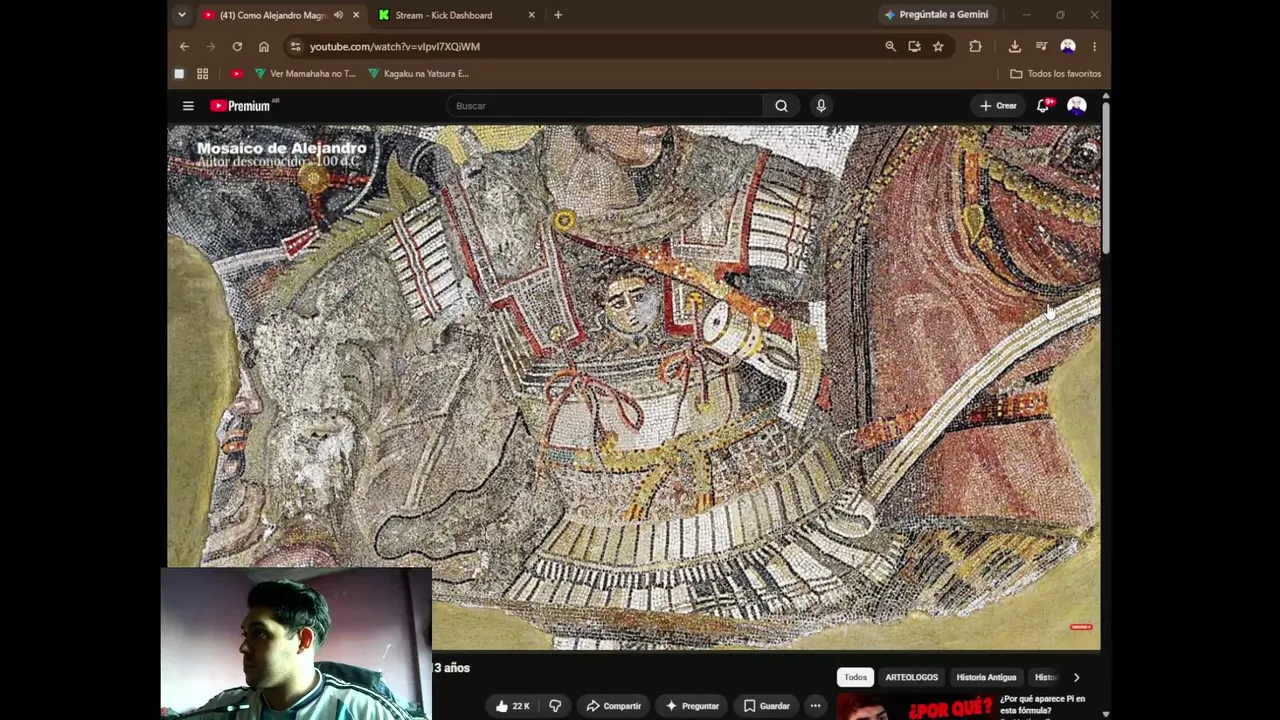Open the '¿Por qué aparece Pi' video thumbnail
The image size is (1280, 720).
(915, 706)
